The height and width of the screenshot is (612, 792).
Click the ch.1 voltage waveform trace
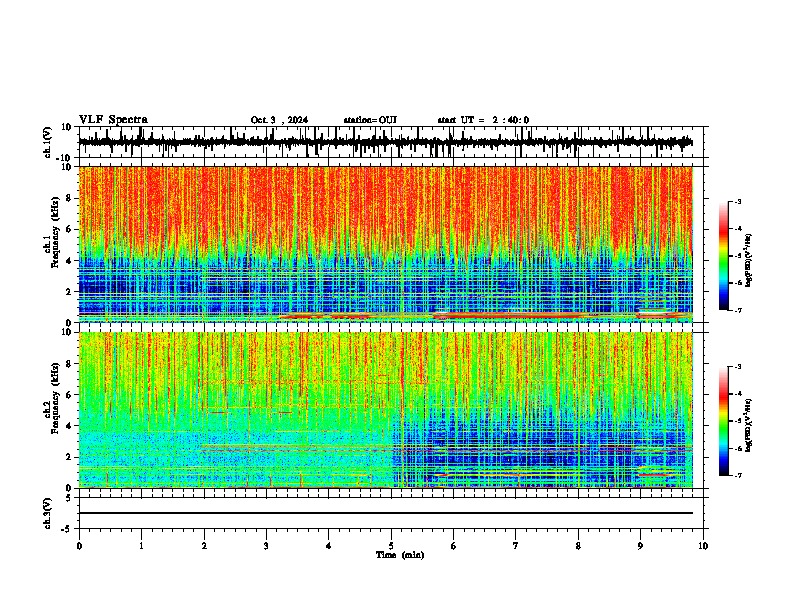(385, 142)
